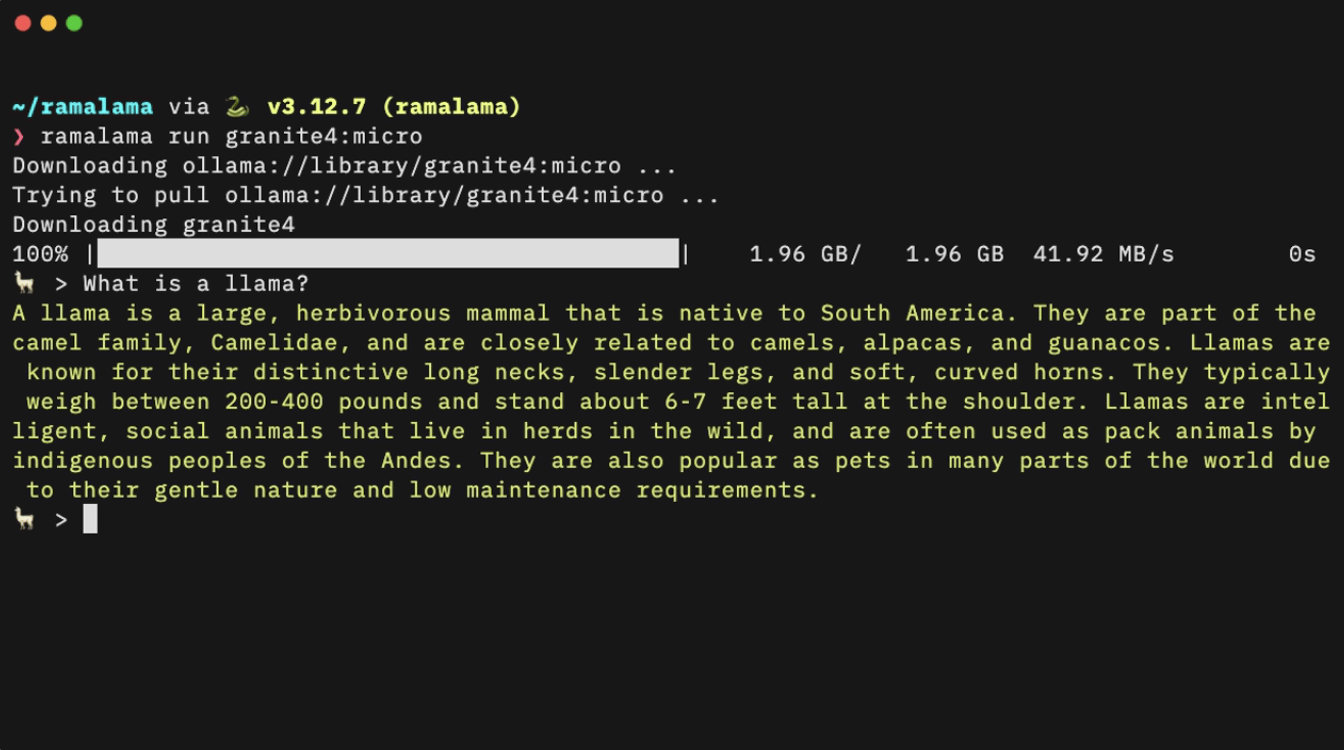Place cursor at the blinking block cursor

[x=90, y=519]
